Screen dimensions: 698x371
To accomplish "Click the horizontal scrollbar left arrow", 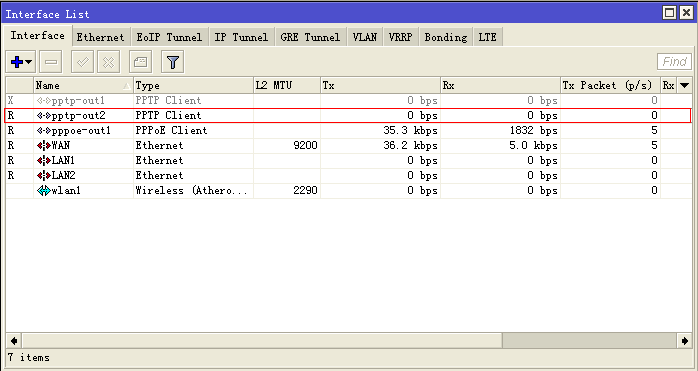I will pyautogui.click(x=14, y=341).
